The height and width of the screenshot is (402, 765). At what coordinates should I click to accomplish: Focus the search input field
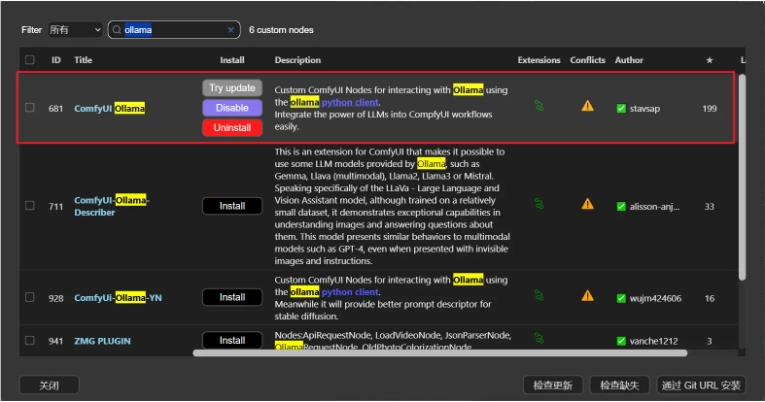[174, 30]
